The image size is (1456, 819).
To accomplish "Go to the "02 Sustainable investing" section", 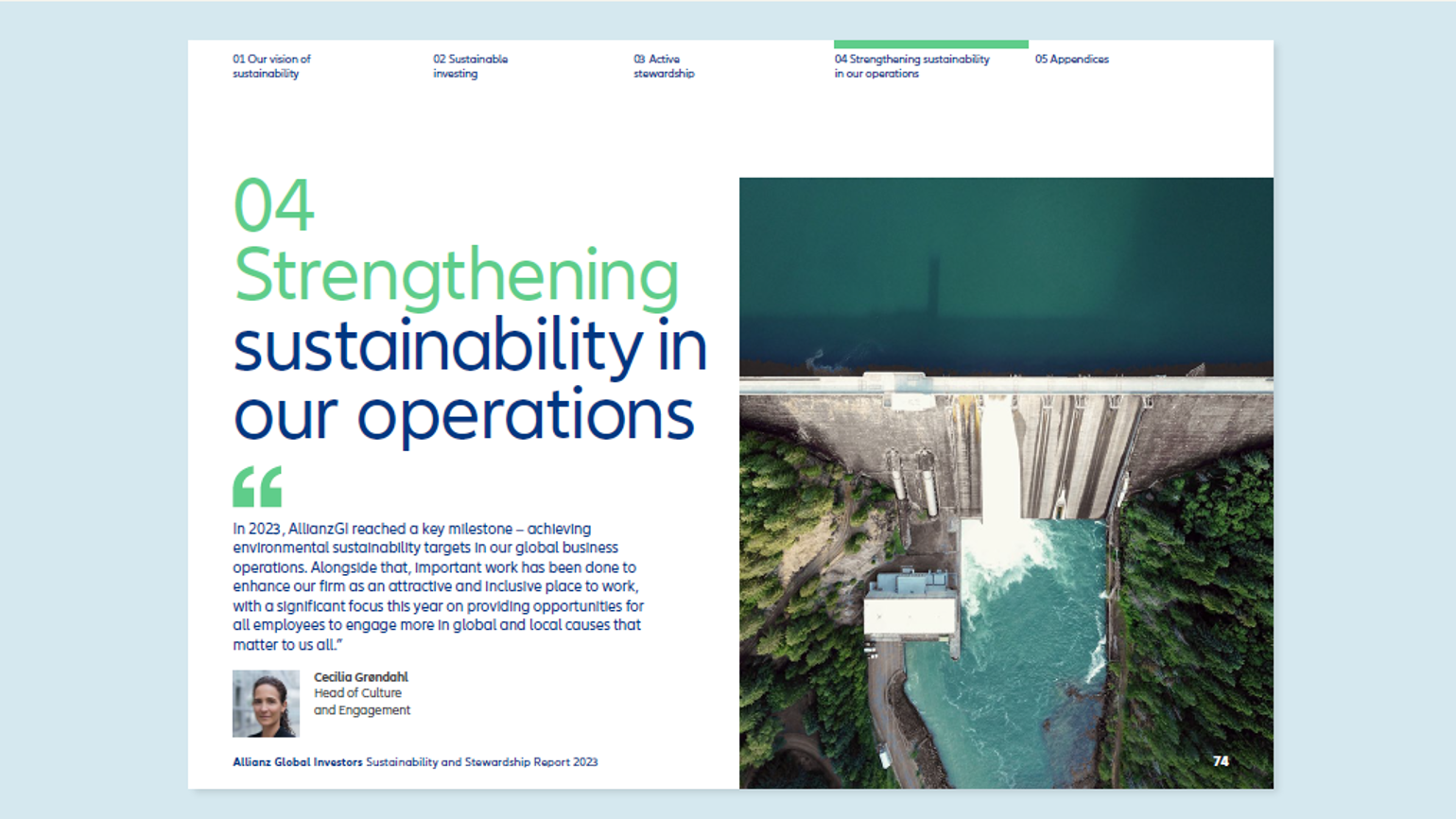I will click(470, 66).
